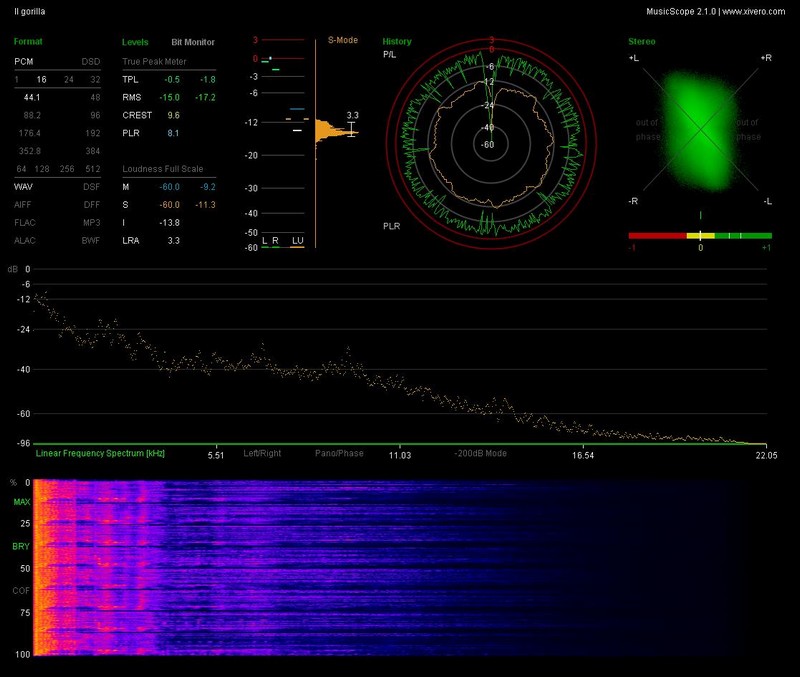Screen dimensions: 800x677
Task: Click the circular history radar display
Action: pos(491,144)
